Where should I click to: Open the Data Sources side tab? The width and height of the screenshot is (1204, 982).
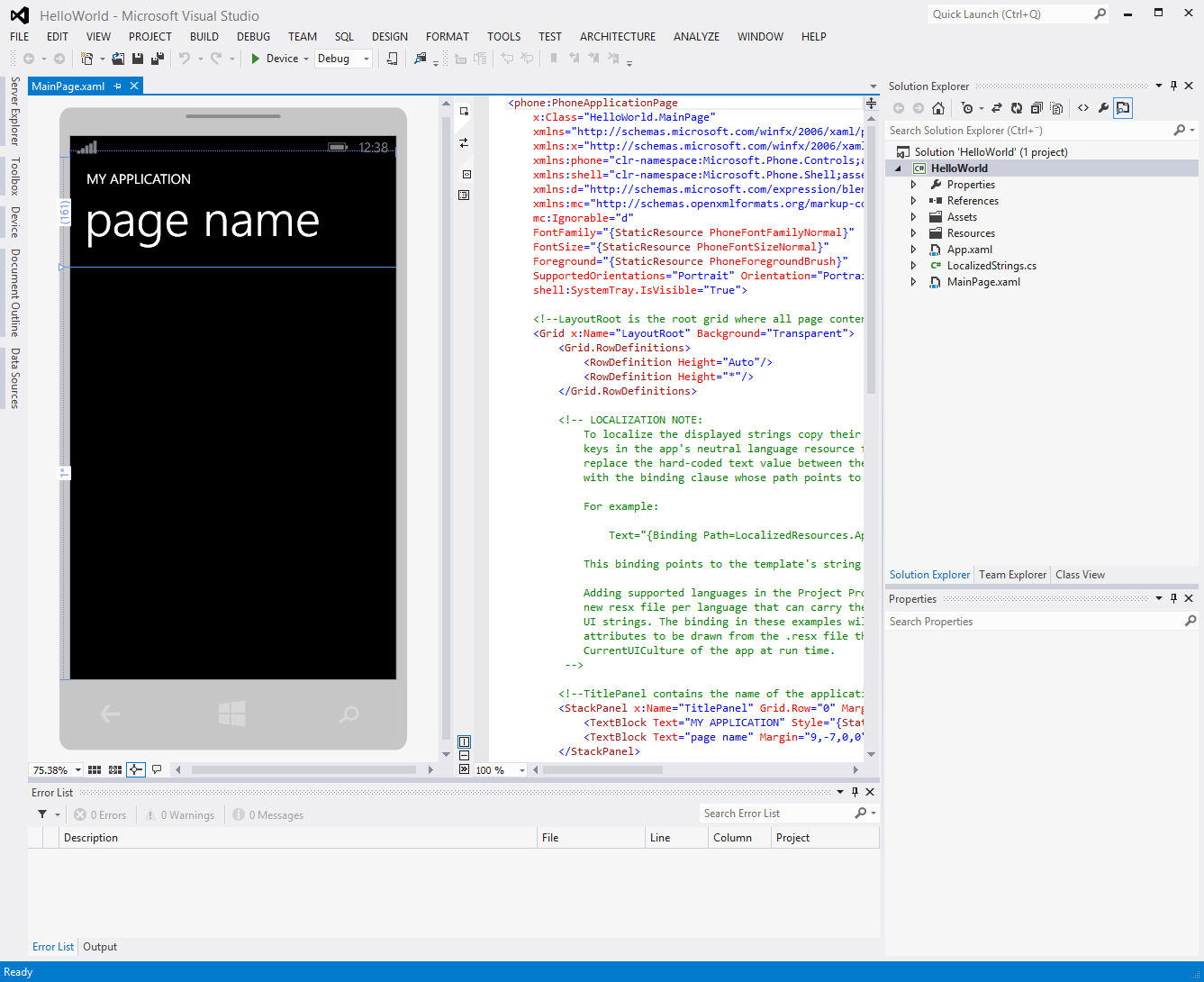pyautogui.click(x=14, y=378)
